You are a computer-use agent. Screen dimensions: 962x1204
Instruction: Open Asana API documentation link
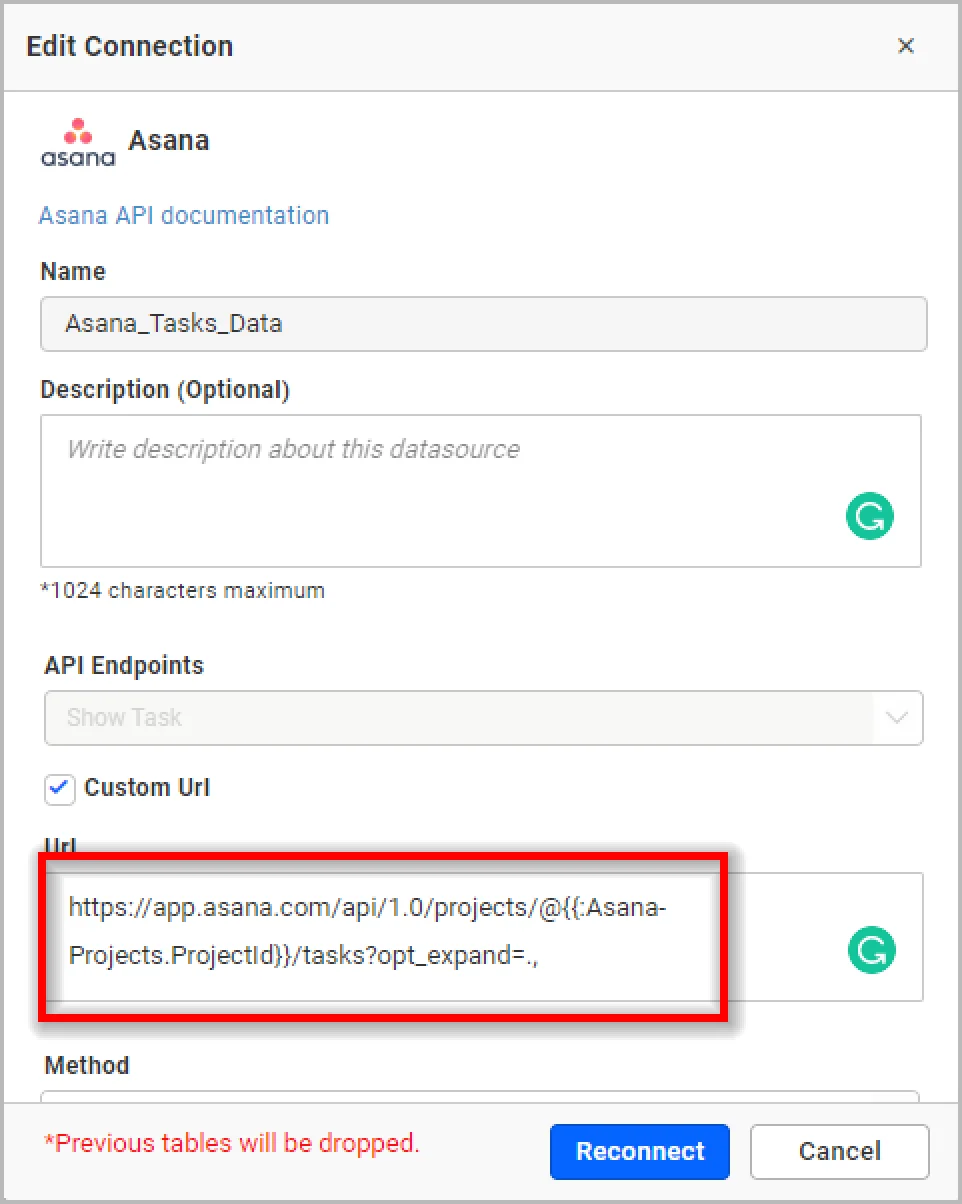(184, 215)
